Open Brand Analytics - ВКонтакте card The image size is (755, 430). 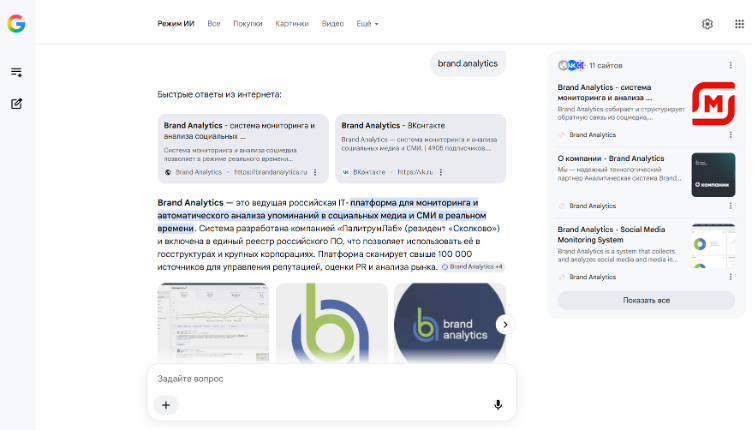[x=420, y=148]
